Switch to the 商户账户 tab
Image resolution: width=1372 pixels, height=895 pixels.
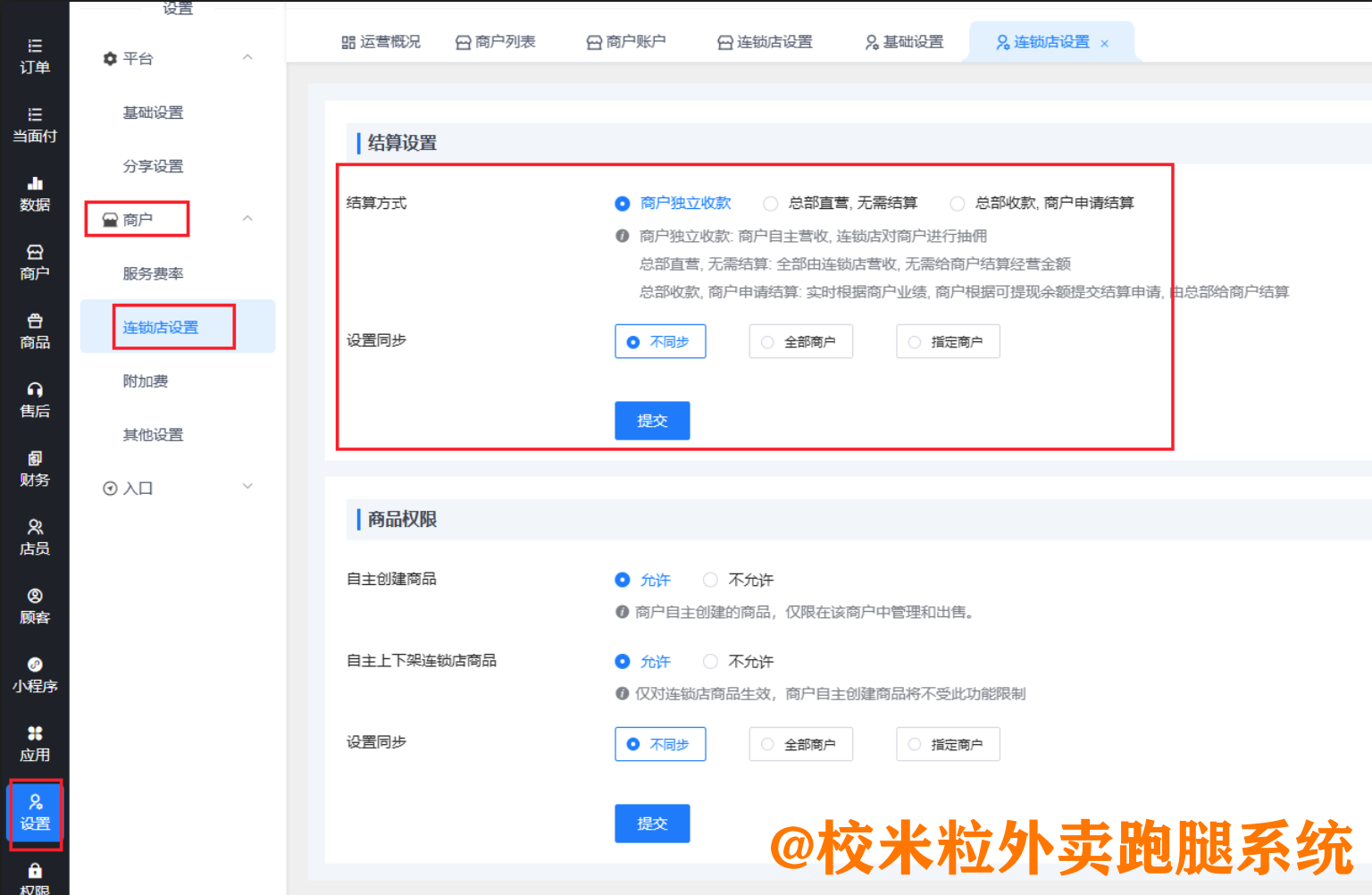point(626,42)
